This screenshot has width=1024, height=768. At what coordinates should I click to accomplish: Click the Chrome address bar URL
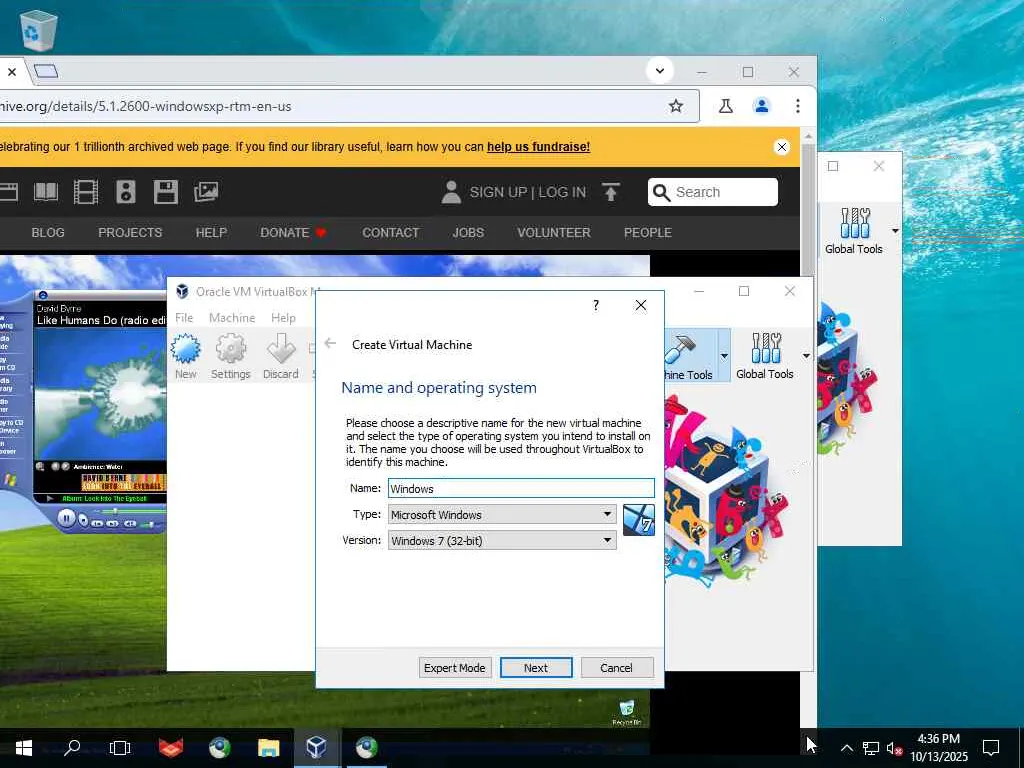(146, 106)
